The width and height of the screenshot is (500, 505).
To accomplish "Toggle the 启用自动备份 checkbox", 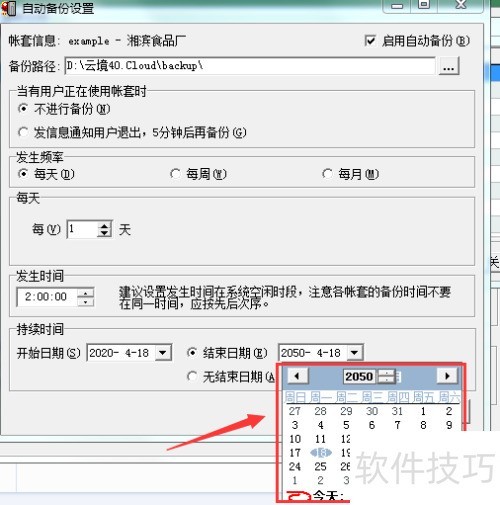I will click(x=370, y=41).
